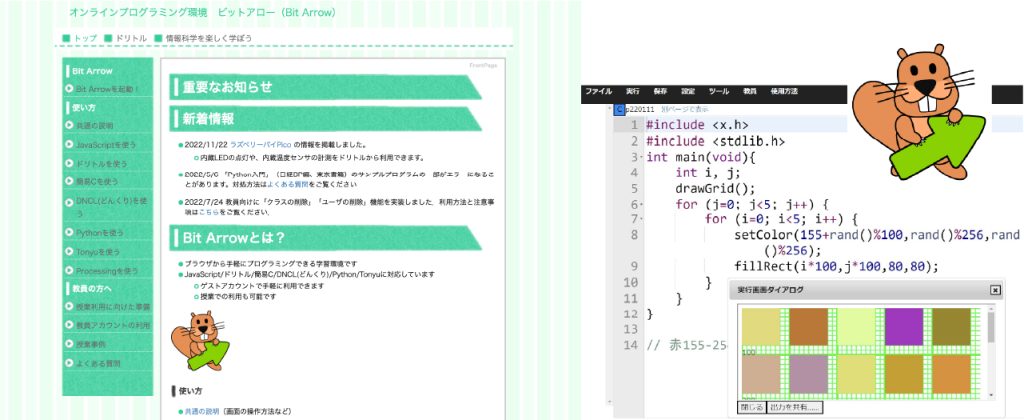Open the 共通の説明 link under the 使い方 heading
This screenshot has width=1024, height=420.
[200, 412]
